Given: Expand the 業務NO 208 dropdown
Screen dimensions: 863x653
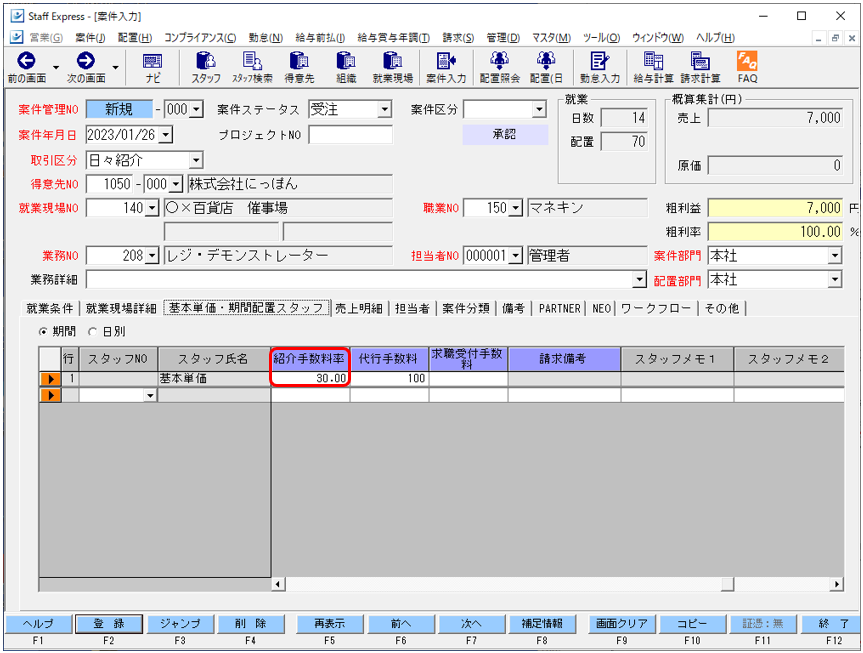Looking at the screenshot, I should [x=152, y=256].
